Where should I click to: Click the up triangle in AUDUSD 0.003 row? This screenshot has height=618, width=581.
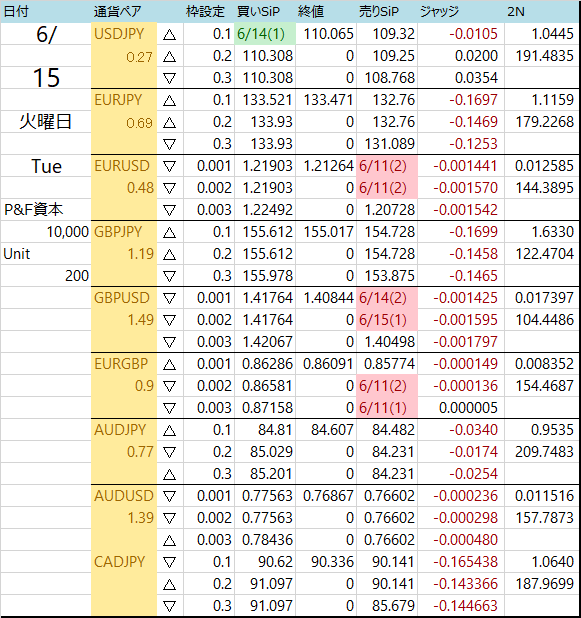click(169, 540)
